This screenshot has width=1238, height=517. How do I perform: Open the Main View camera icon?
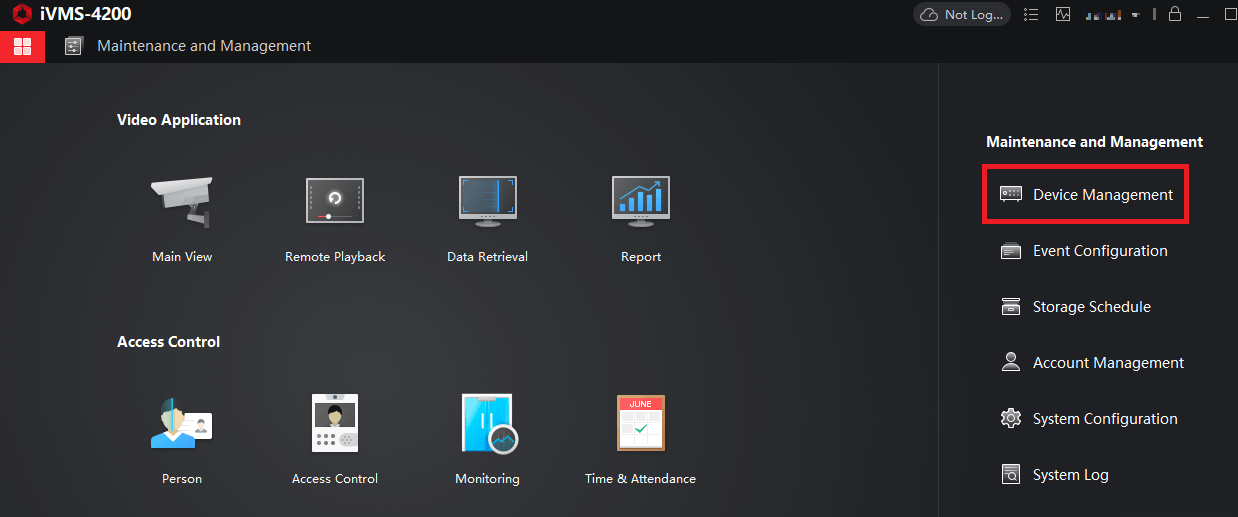pos(182,202)
